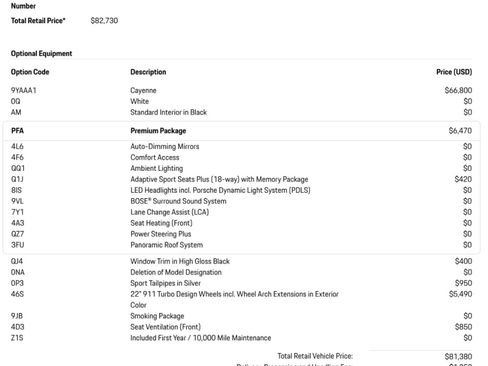Select the Optional Equipment section heading
488x366 pixels.
click(41, 54)
